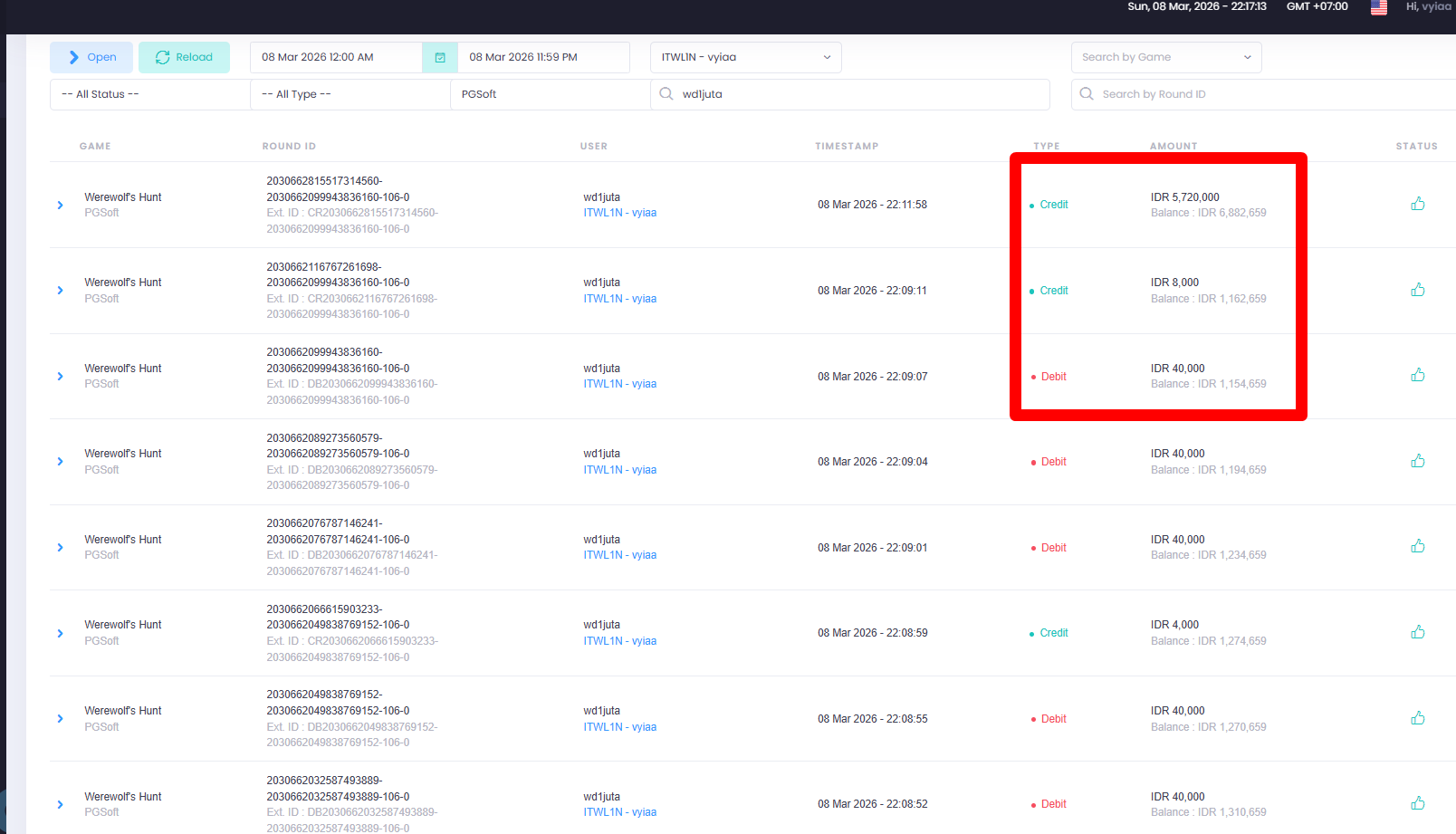This screenshot has width=1456, height=834.
Task: Expand the row at 22:09:07
Action: pos(61,376)
